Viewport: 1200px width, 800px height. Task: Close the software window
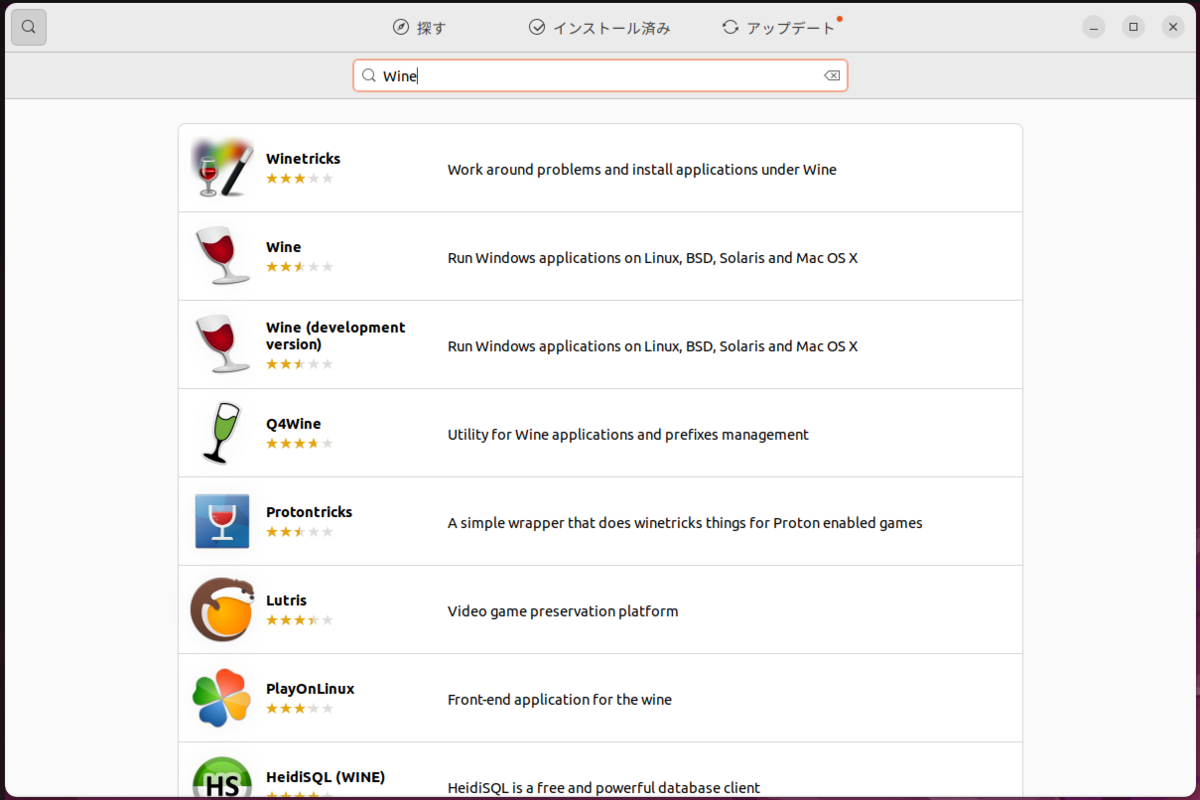tap(1173, 27)
